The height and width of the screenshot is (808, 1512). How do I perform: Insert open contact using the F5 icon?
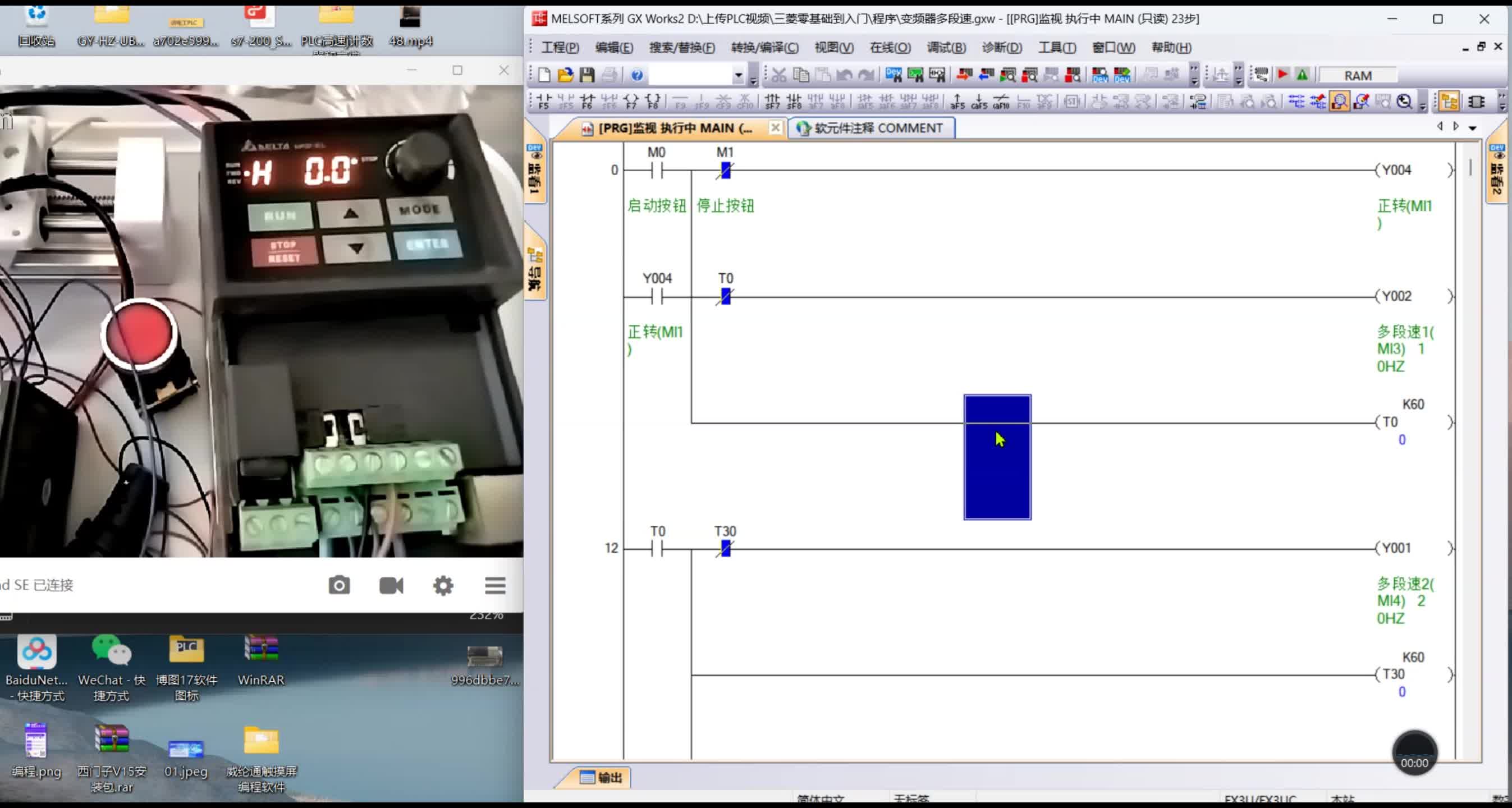tap(544, 102)
